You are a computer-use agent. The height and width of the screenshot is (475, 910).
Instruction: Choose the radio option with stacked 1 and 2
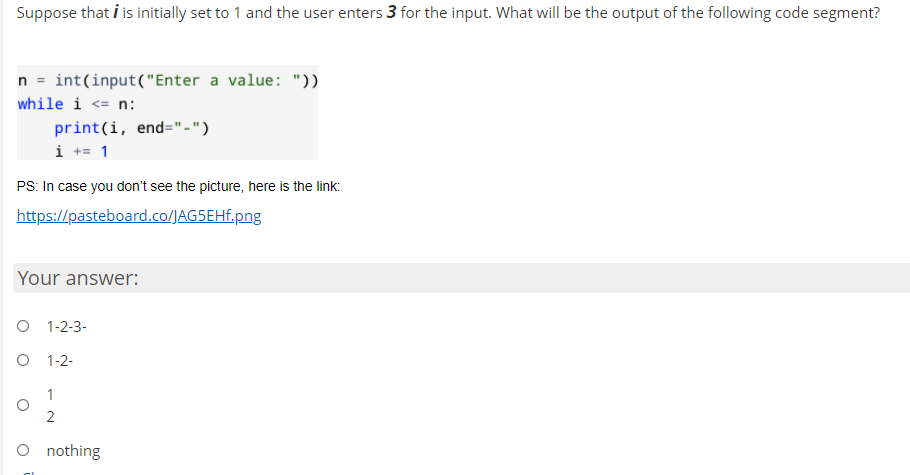(x=23, y=405)
